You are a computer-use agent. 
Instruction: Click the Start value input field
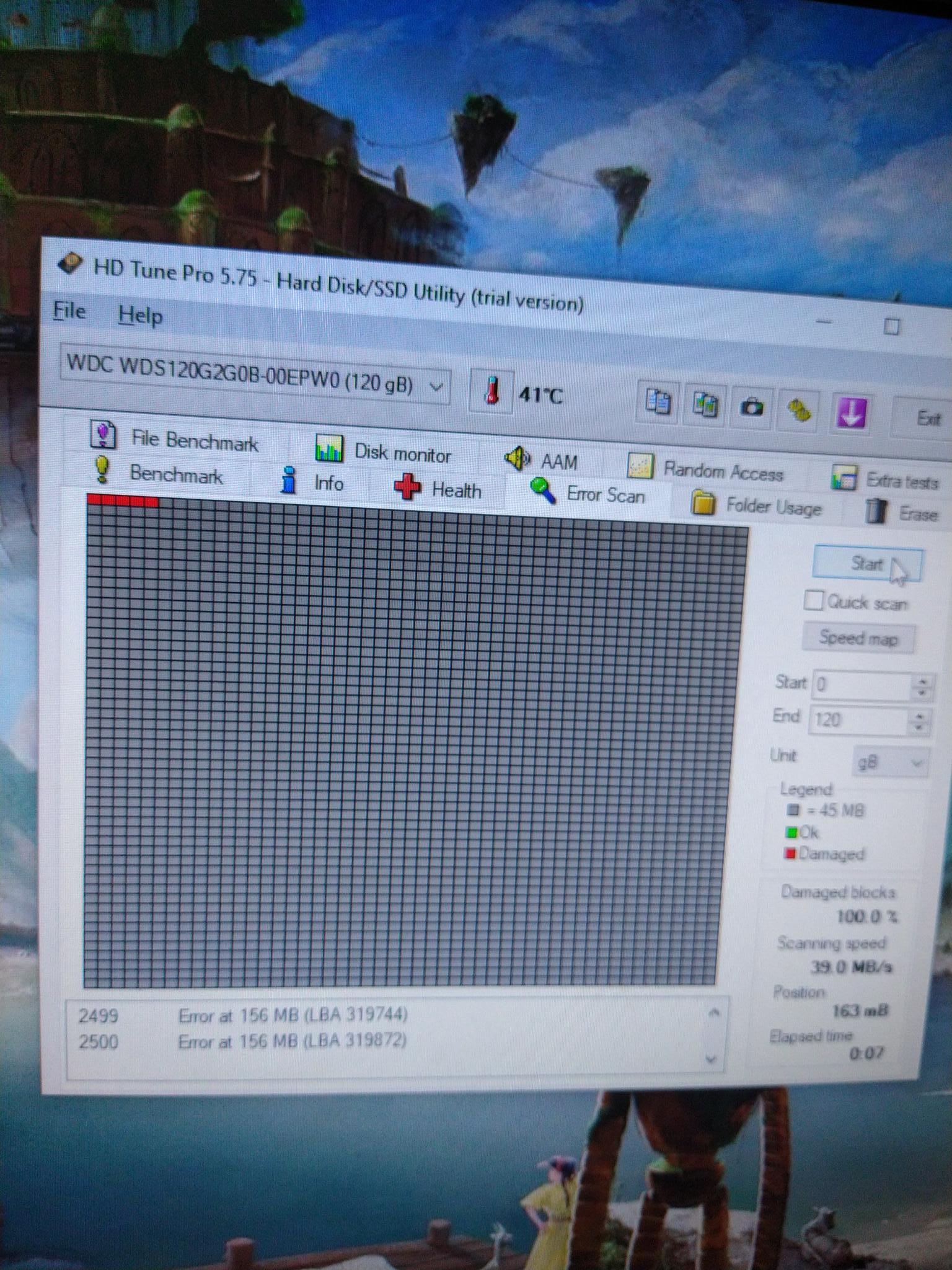tap(862, 685)
